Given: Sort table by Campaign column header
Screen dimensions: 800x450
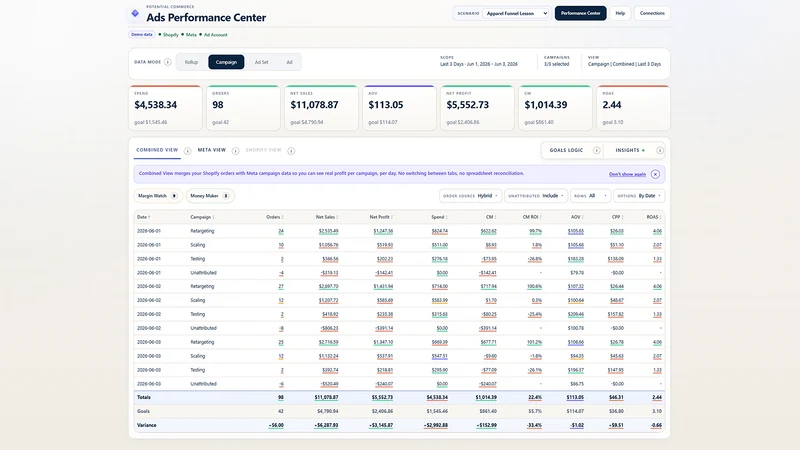Looking at the screenshot, I should click(202, 217).
